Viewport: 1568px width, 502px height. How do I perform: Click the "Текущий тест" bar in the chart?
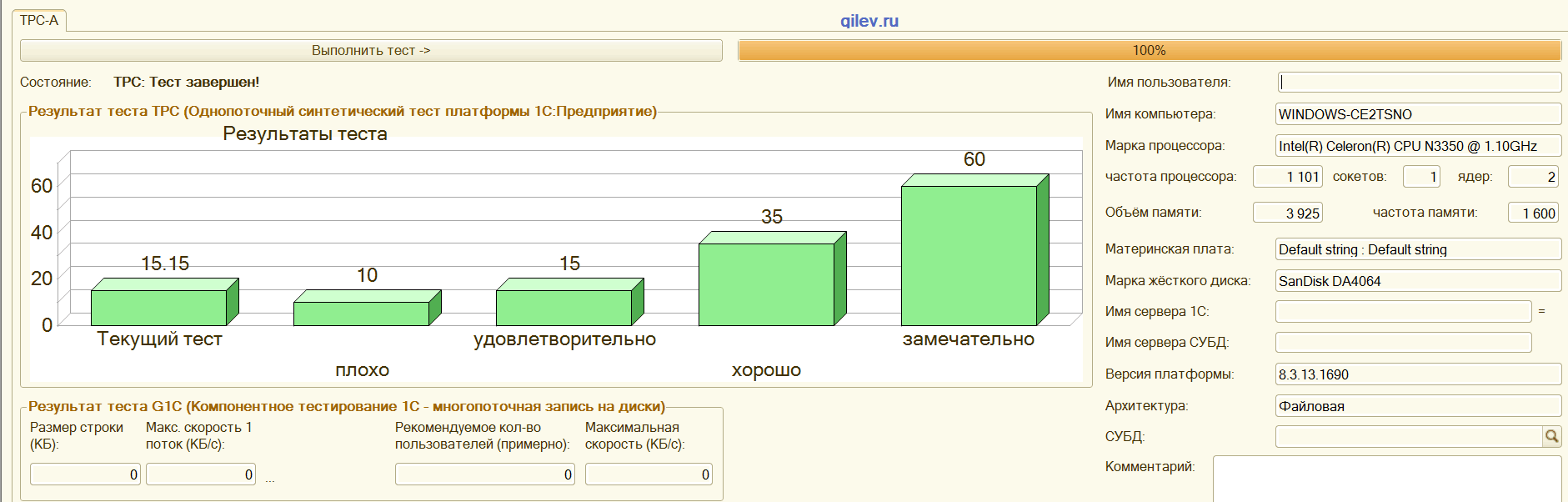tap(158, 307)
